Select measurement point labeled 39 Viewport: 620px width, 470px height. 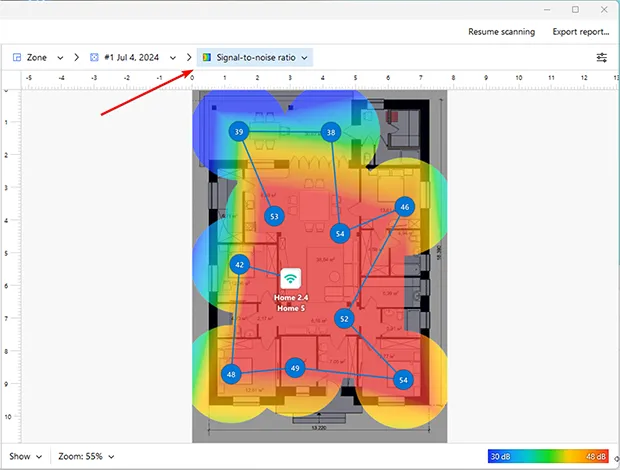(x=238, y=132)
